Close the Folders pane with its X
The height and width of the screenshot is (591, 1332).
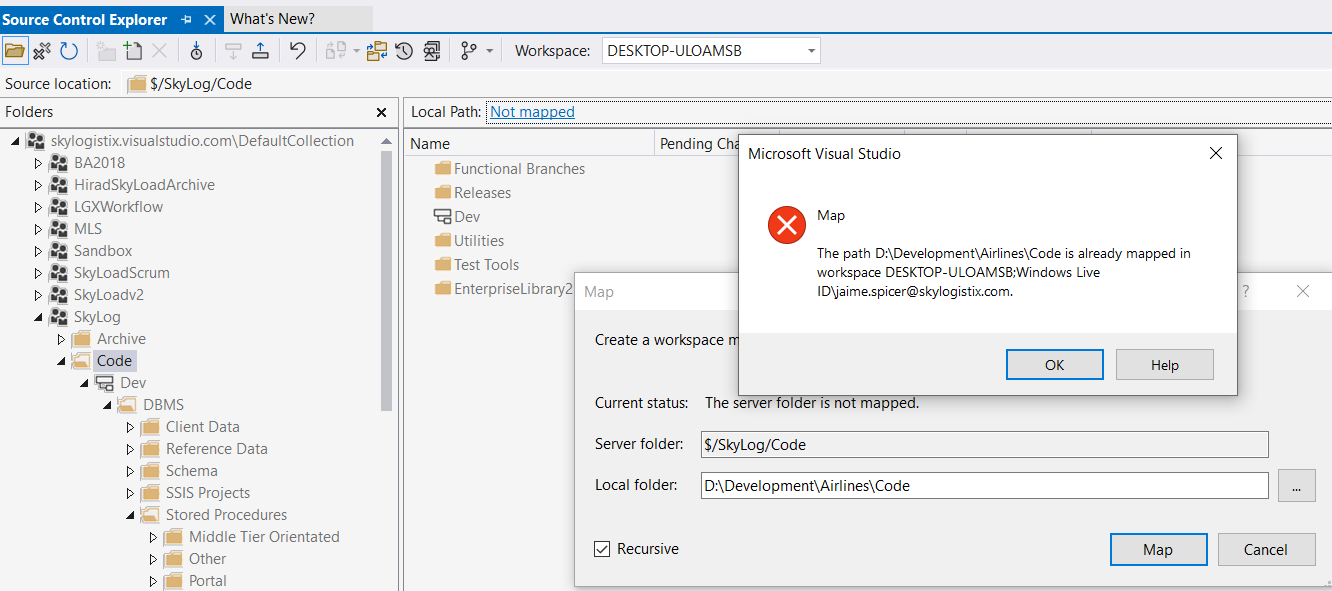coord(381,113)
